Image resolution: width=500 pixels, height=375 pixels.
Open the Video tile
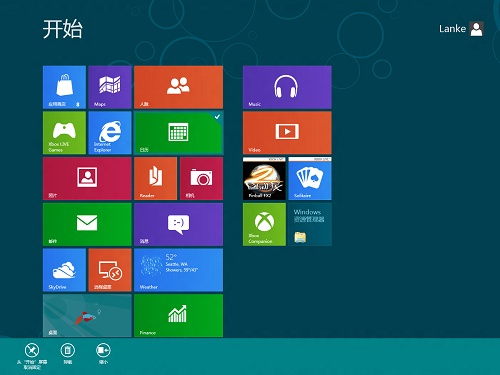pyautogui.click(x=287, y=133)
